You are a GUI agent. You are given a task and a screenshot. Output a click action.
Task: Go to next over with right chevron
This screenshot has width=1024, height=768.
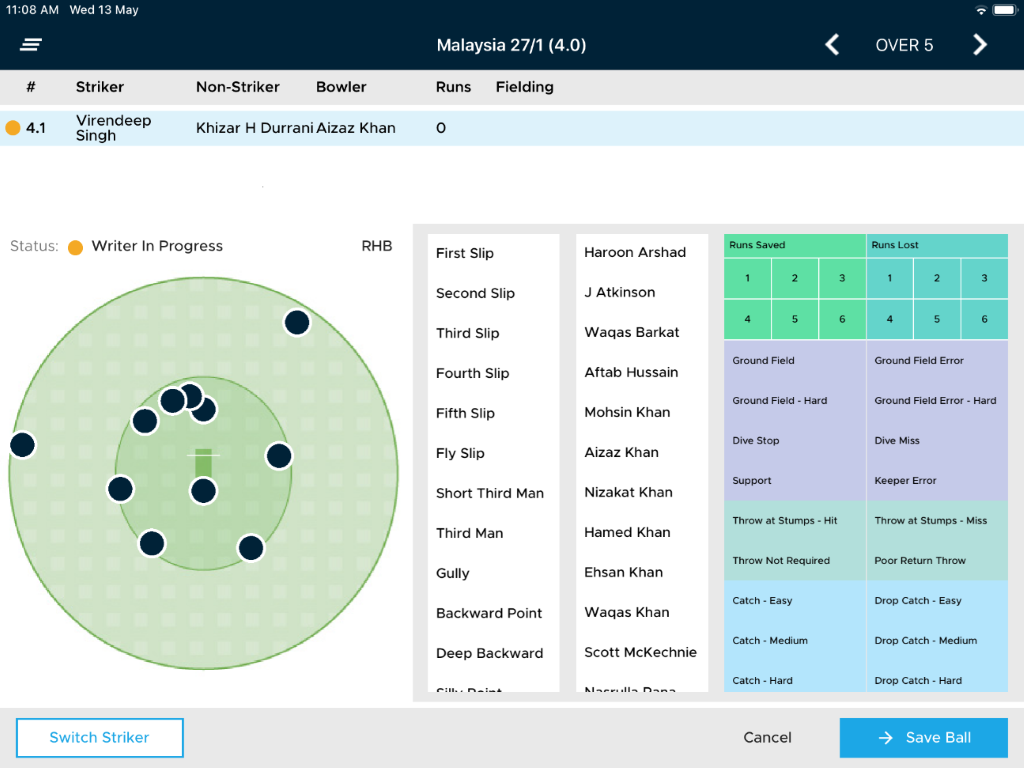click(980, 45)
